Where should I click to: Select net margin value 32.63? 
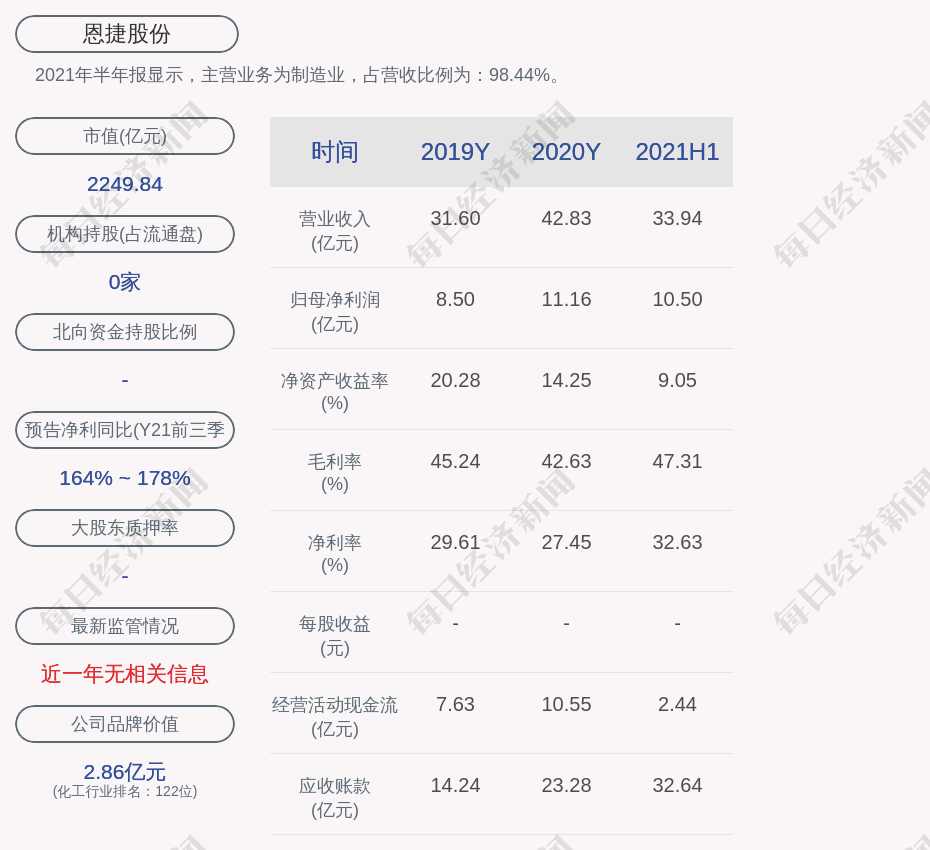click(x=677, y=542)
